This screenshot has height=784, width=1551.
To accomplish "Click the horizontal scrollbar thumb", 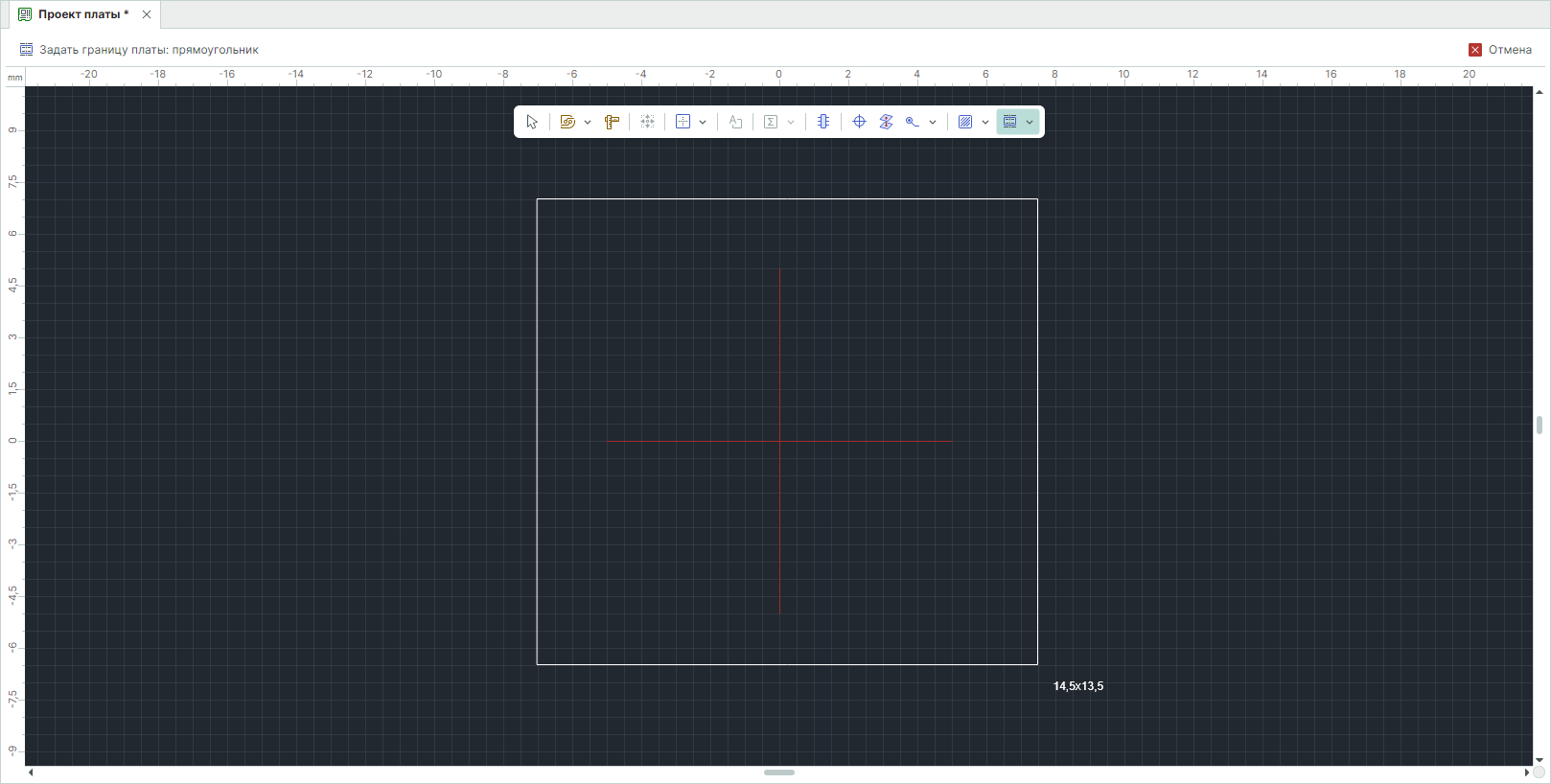I will coord(778,772).
